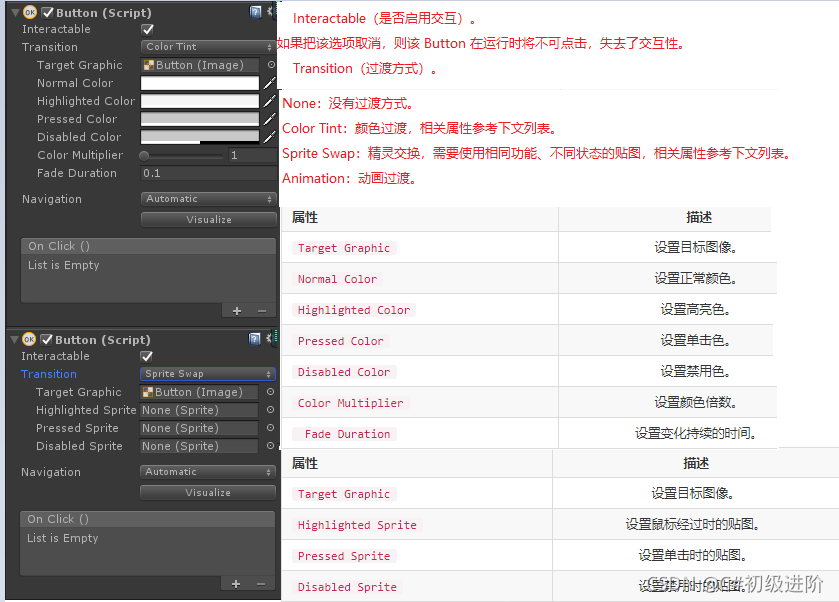Change Navigation from Automatic dropdown
This screenshot has width=839, height=602.
coord(206,199)
